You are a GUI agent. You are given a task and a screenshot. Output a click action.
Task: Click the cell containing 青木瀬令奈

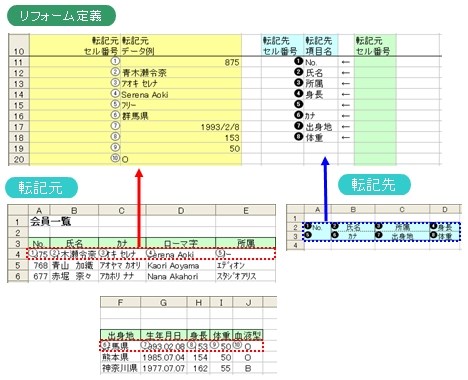tap(181, 73)
